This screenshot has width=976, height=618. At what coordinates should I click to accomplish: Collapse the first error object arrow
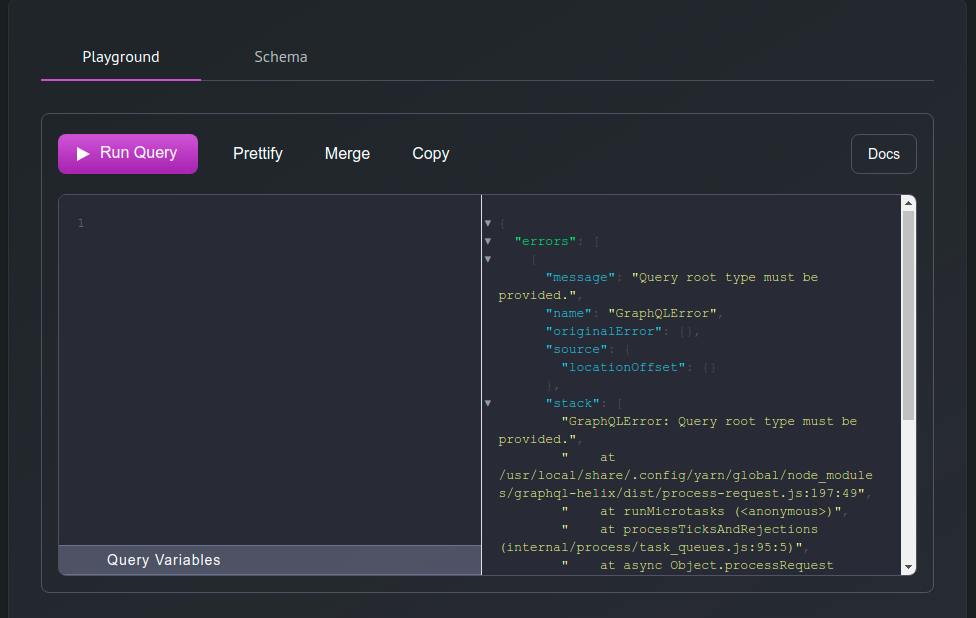pos(488,259)
